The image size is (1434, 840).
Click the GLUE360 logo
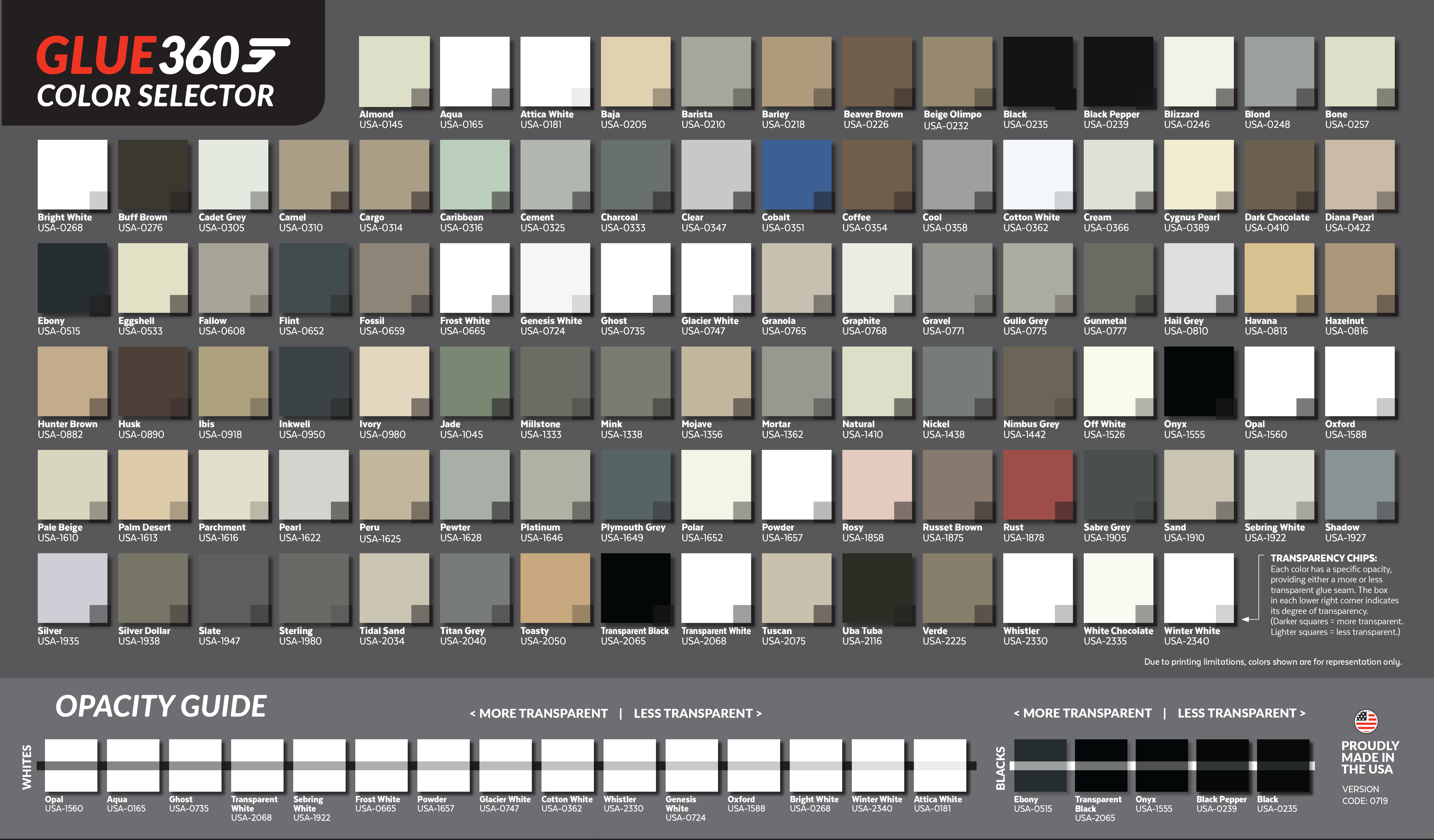[x=163, y=55]
